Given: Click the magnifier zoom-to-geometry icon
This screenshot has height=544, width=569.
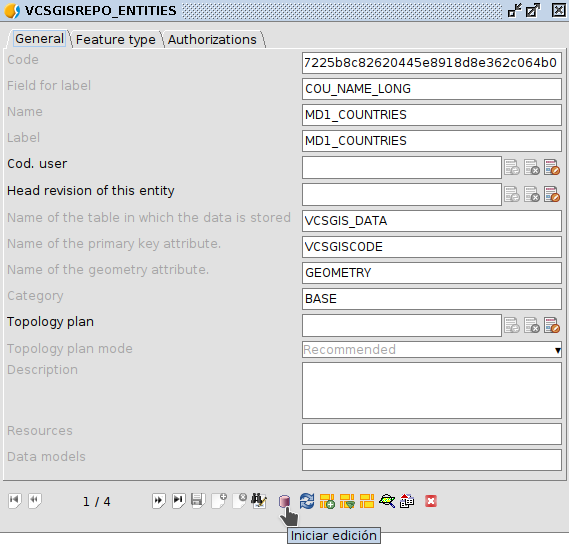Looking at the screenshot, I should coord(387,501).
